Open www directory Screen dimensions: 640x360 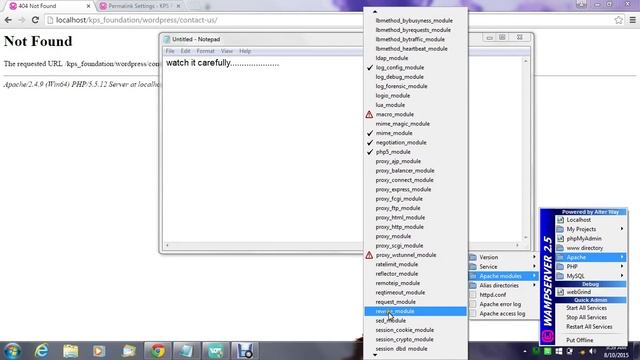pos(591,248)
